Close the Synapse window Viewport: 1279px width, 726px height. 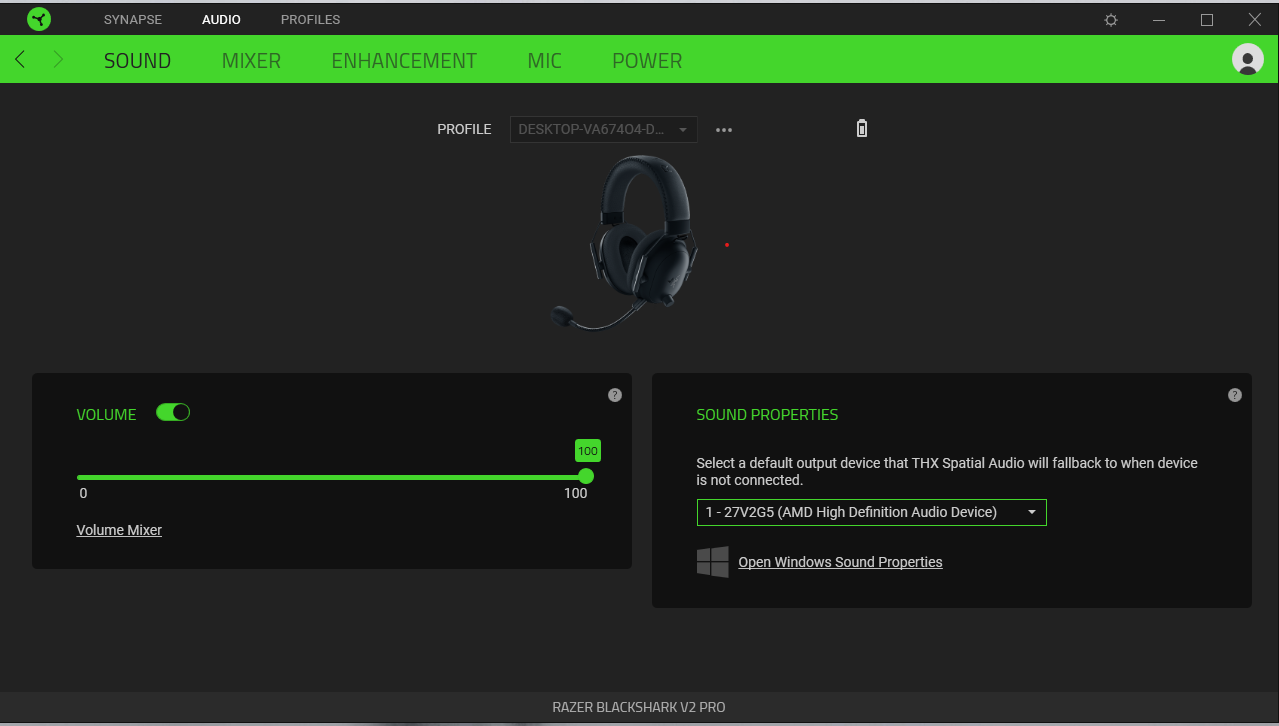(x=1255, y=20)
